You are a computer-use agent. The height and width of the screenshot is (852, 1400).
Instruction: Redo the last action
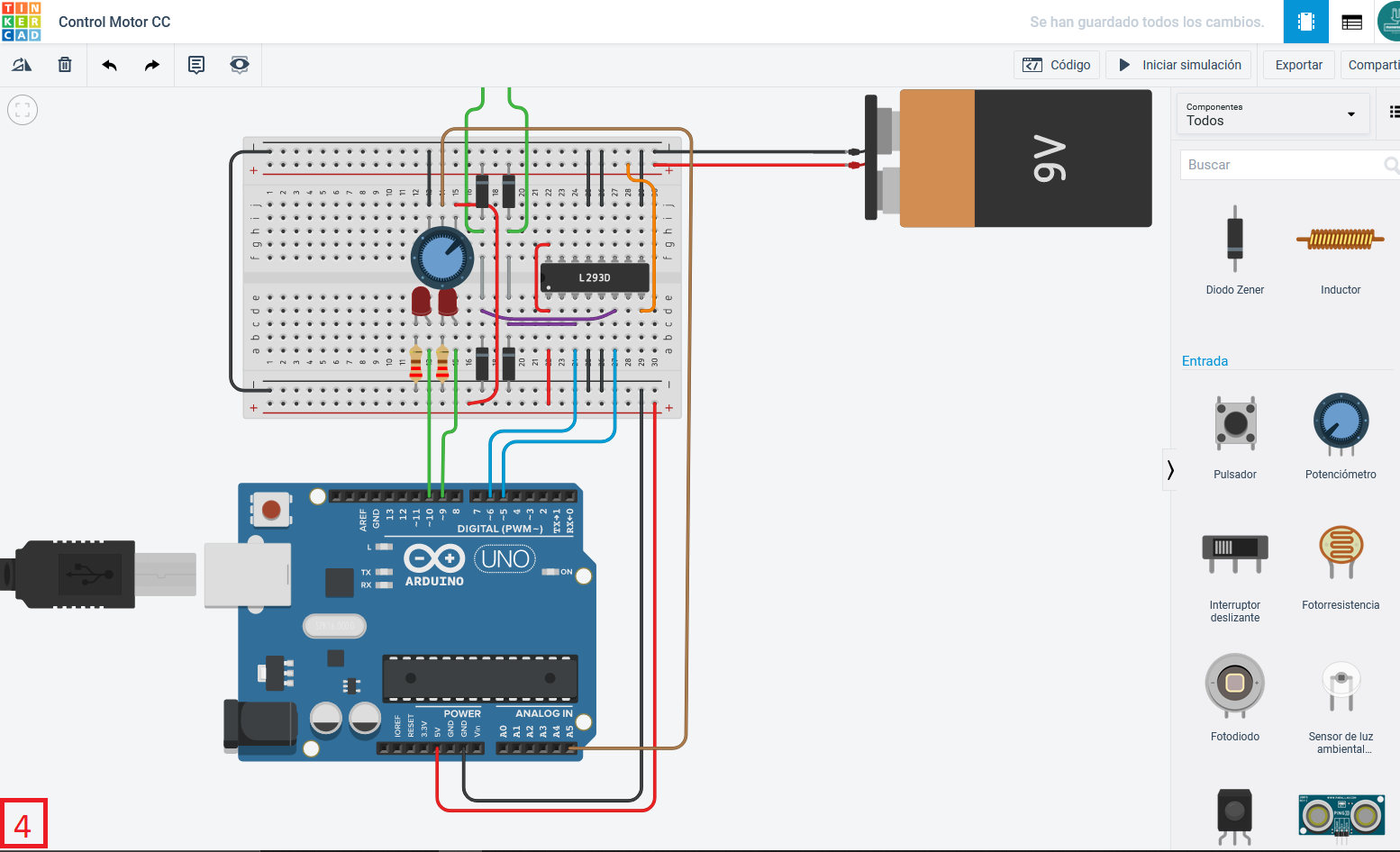pos(152,65)
